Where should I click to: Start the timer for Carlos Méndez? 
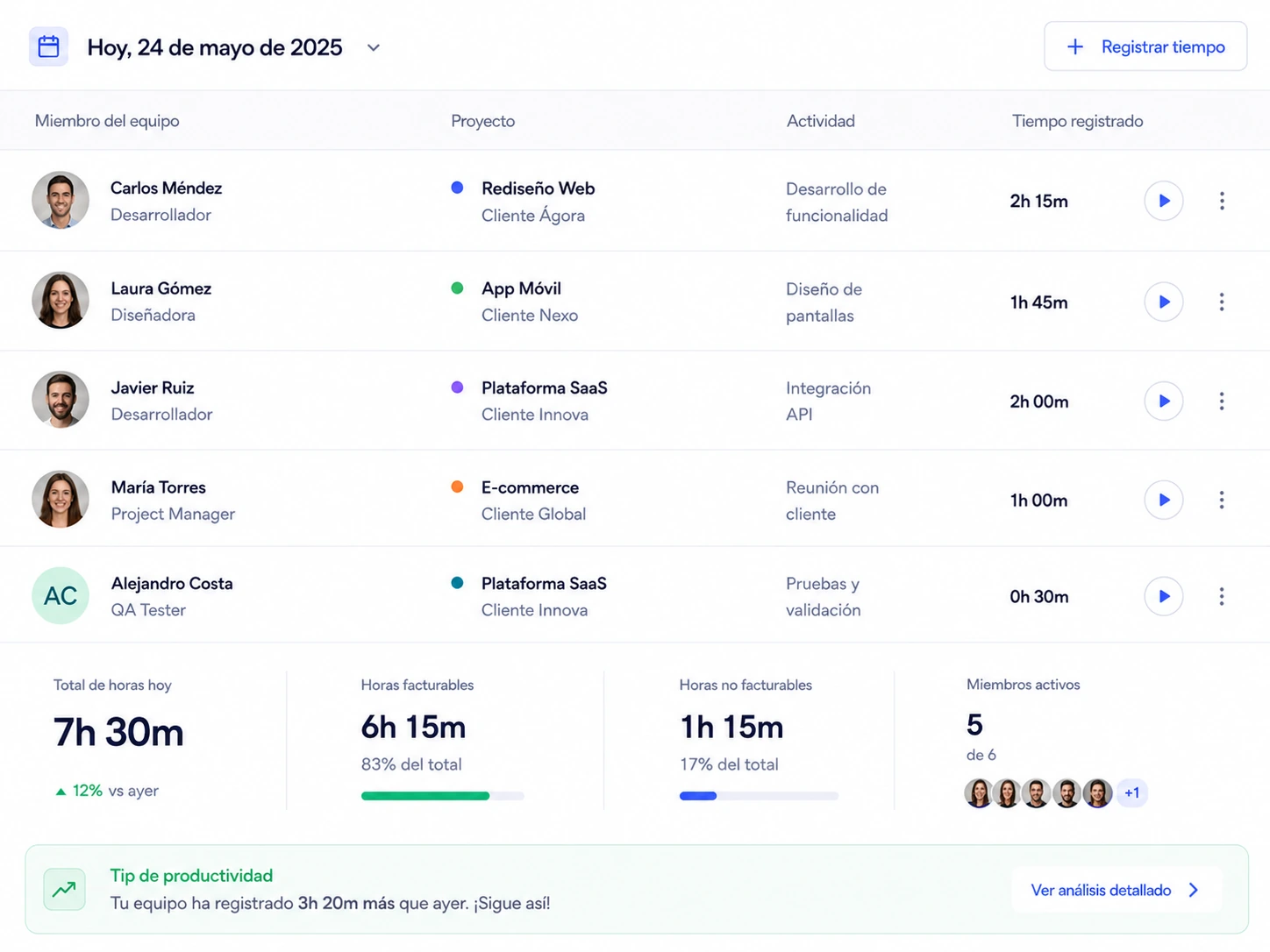(x=1164, y=201)
